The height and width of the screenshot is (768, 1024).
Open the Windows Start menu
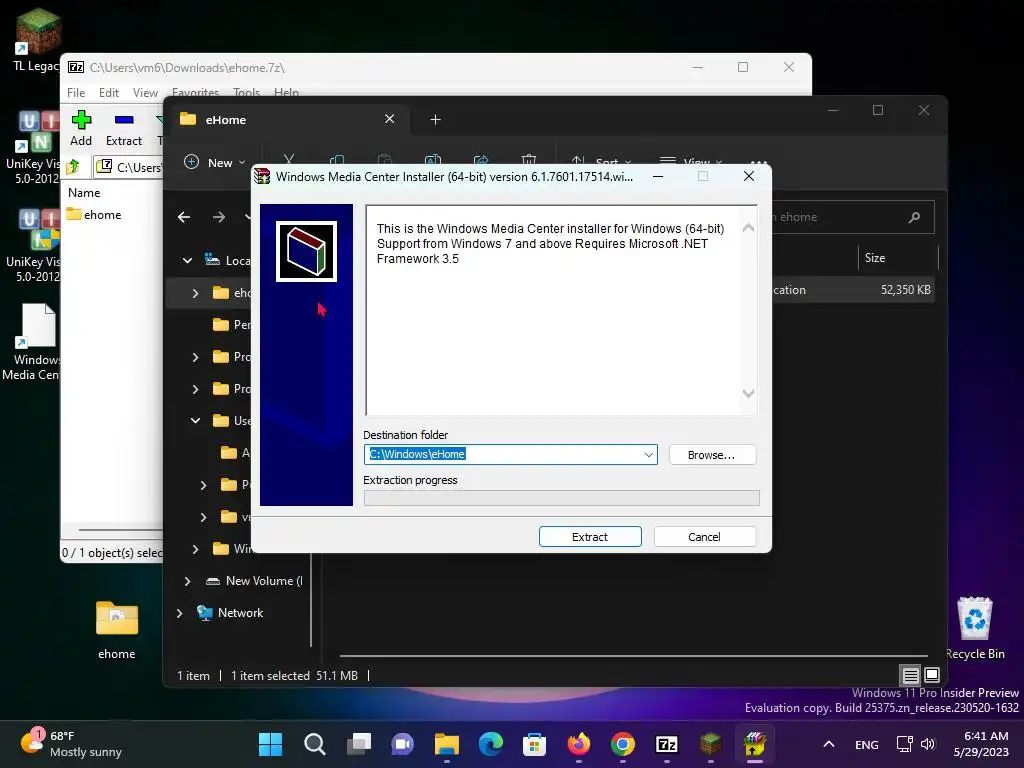(x=270, y=744)
